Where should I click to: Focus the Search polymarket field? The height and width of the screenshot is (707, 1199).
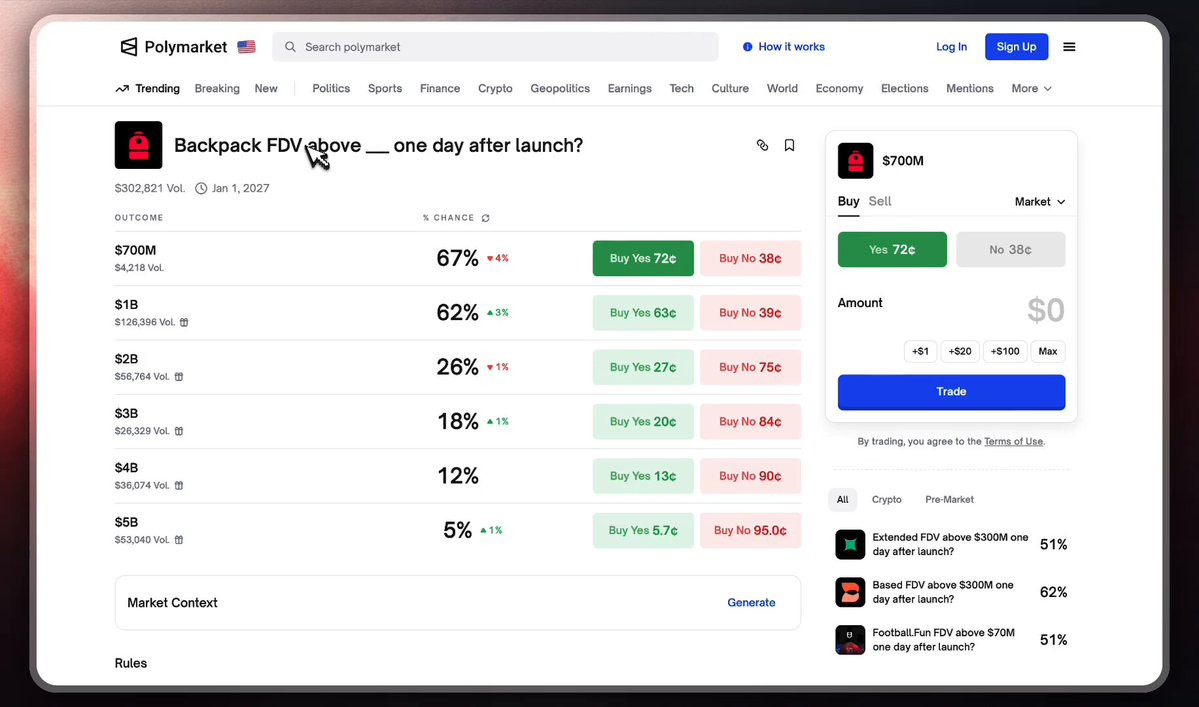pyautogui.click(x=496, y=47)
